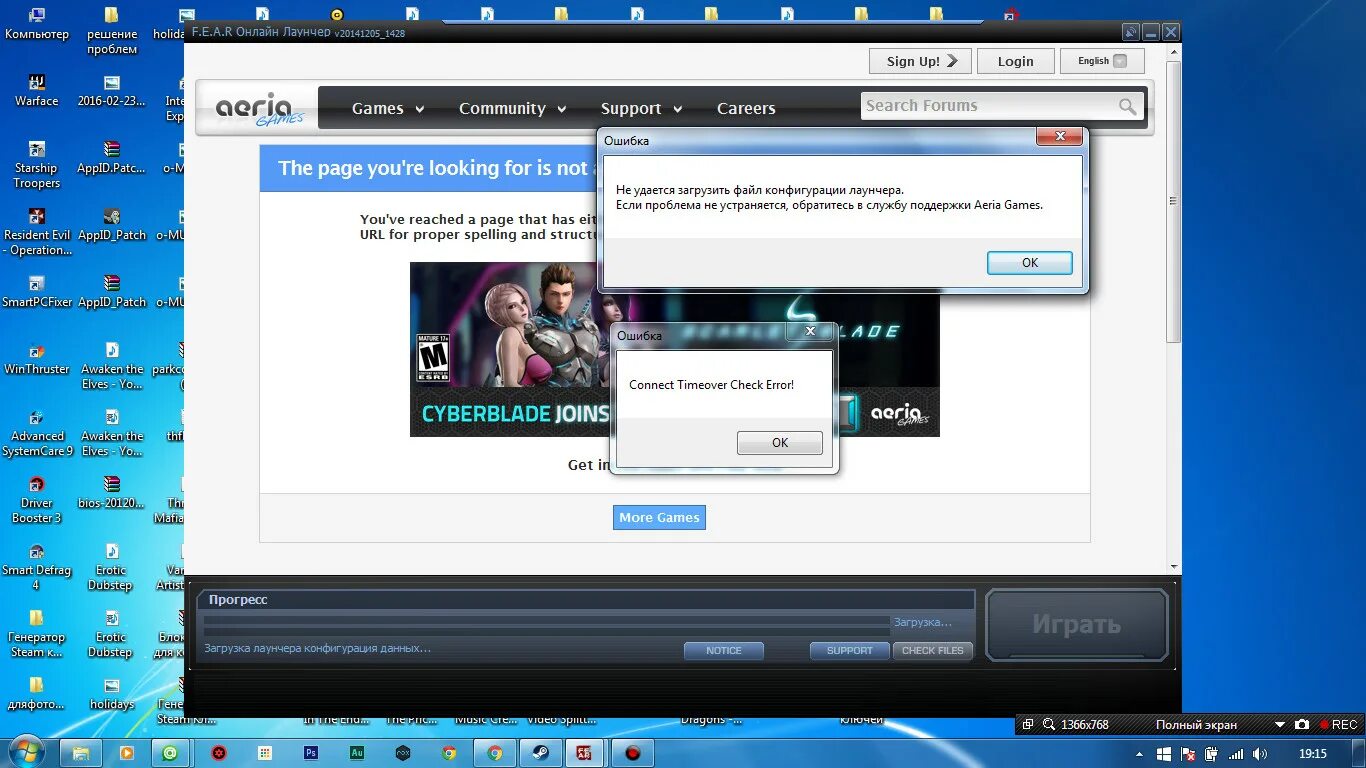Take a screenshot with the recorder camera icon

click(1301, 724)
